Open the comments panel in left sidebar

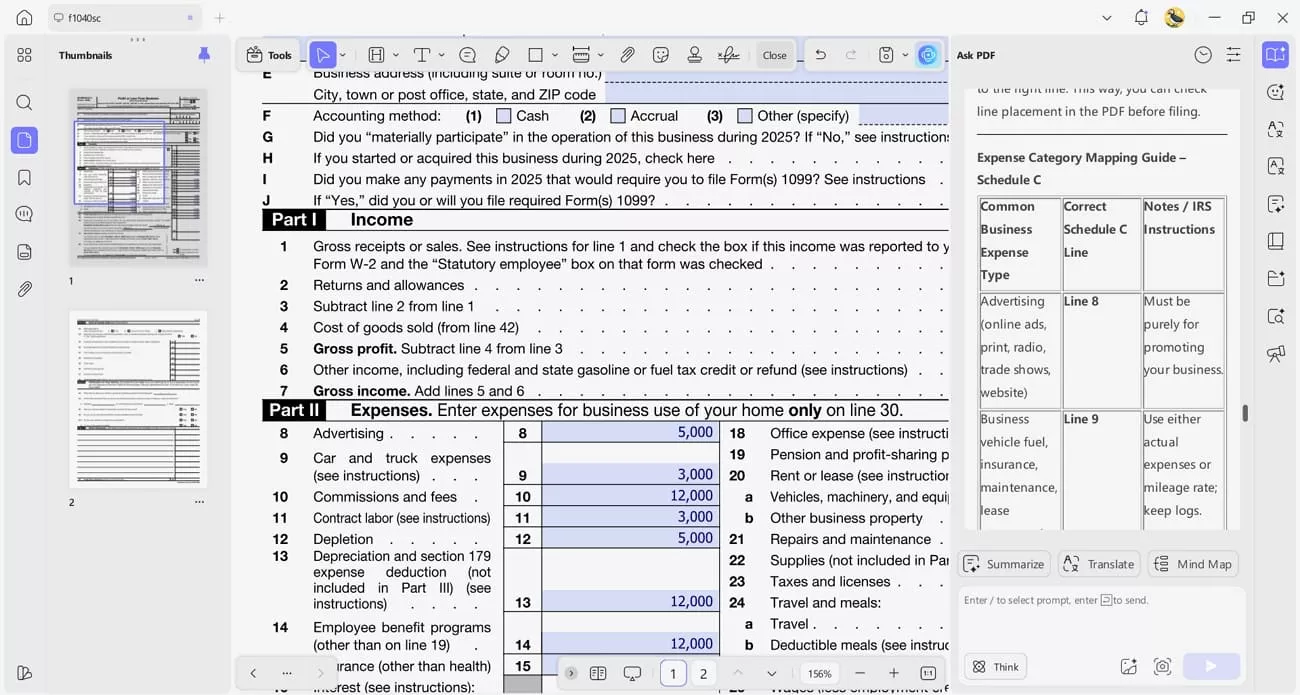point(24,214)
